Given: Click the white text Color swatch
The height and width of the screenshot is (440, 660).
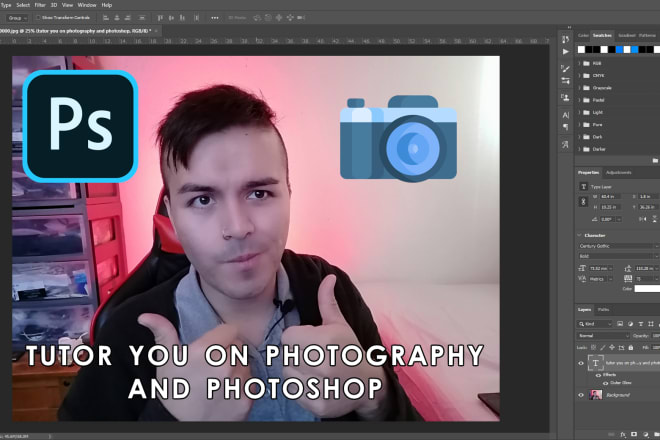Looking at the screenshot, I should pyautogui.click(x=647, y=288).
